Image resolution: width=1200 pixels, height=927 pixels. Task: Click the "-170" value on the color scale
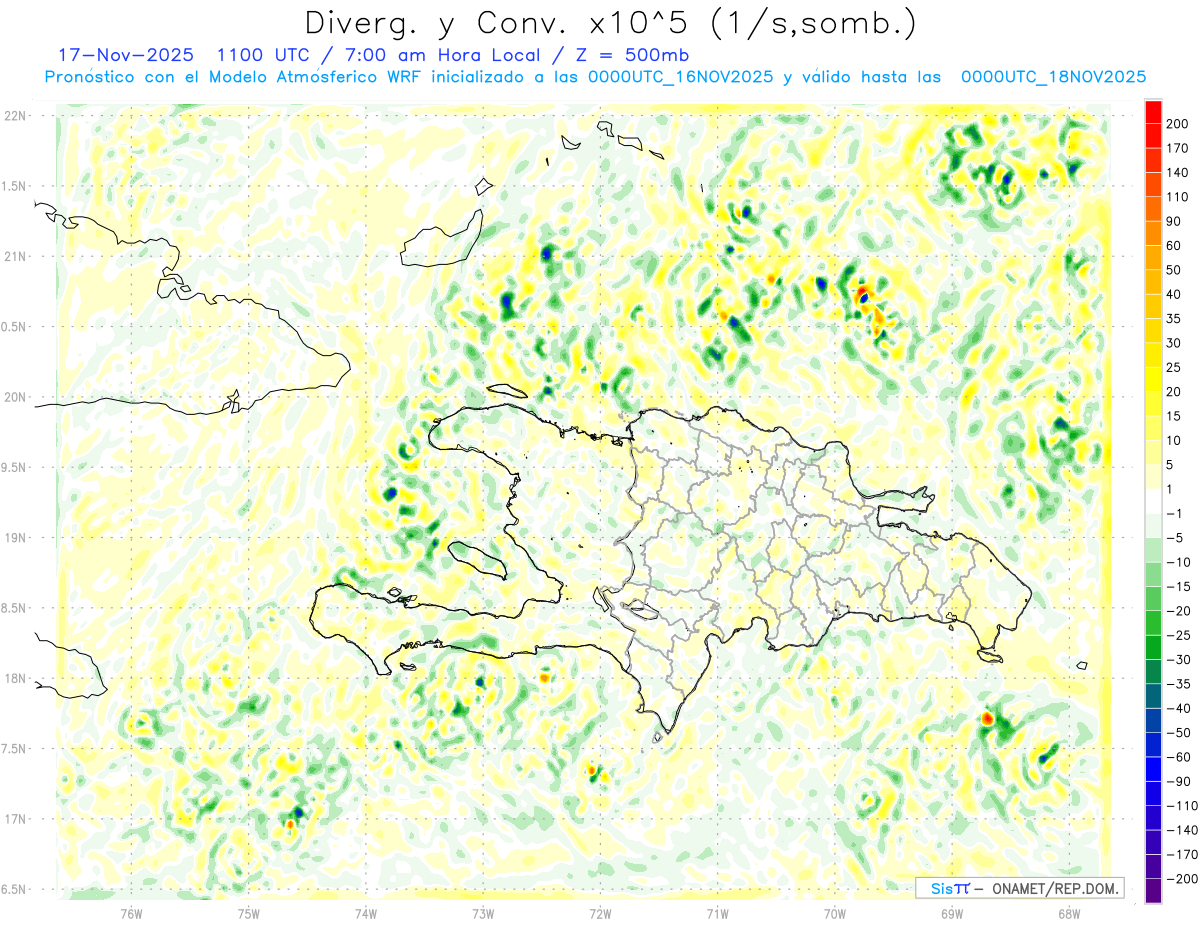1180,855
